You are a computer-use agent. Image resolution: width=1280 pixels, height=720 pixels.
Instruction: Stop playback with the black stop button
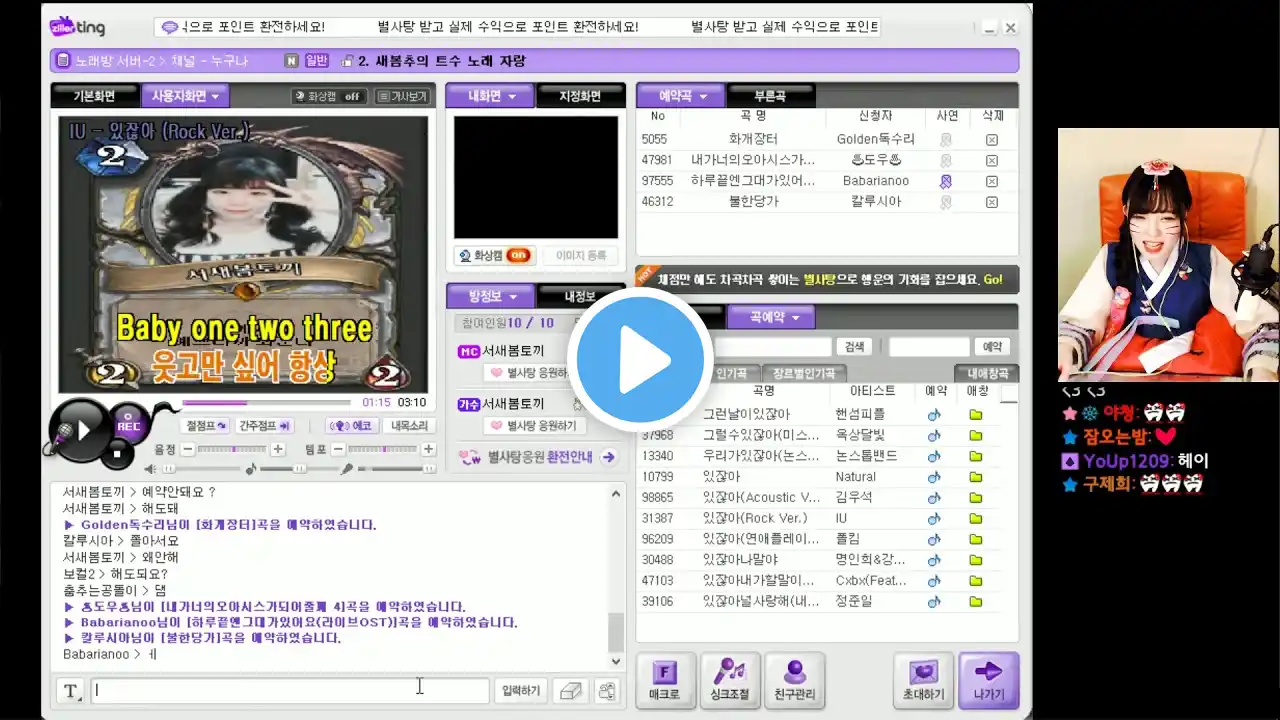[117, 454]
